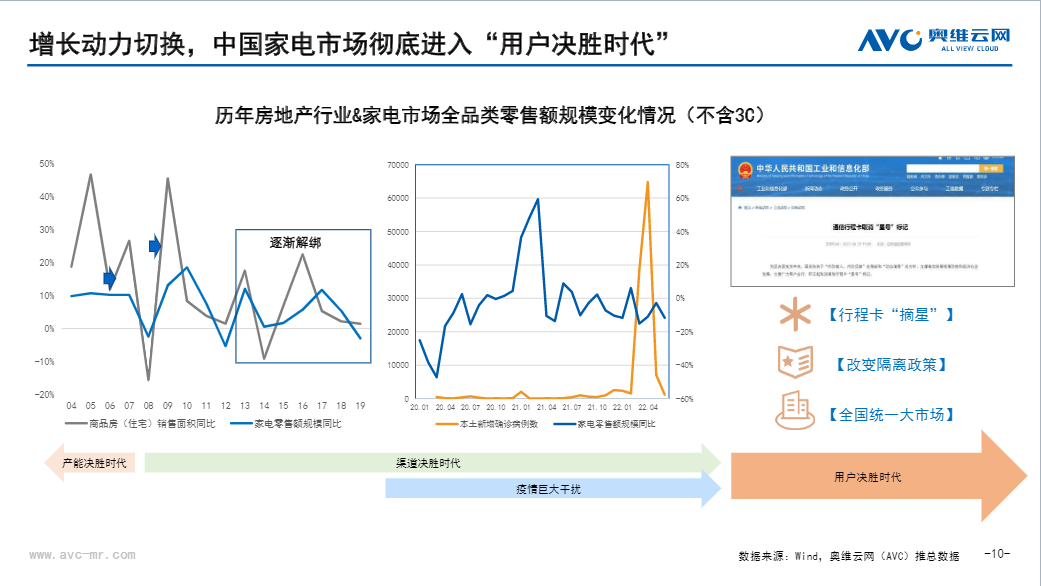The image size is (1041, 586).
Task: Click the gray 商品房销售面积同比 legend swatch
Action: click(77, 424)
